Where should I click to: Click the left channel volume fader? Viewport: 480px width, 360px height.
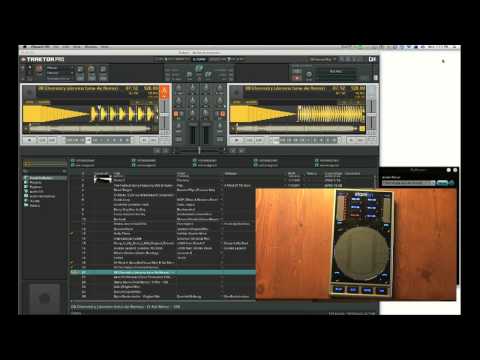tap(193, 135)
